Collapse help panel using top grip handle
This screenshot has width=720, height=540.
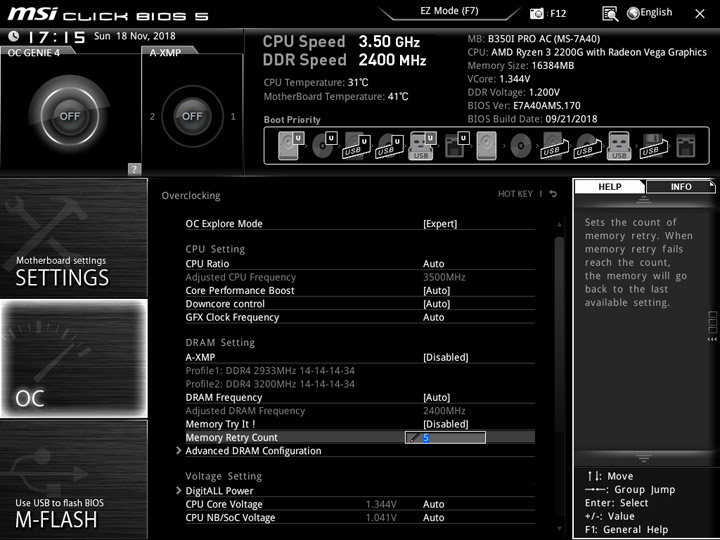[x=644, y=199]
